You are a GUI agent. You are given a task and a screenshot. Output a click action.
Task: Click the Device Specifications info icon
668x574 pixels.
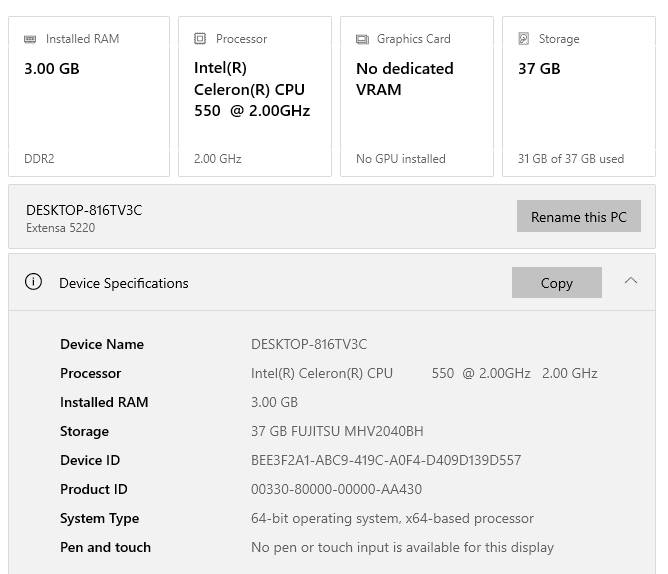click(x=33, y=282)
